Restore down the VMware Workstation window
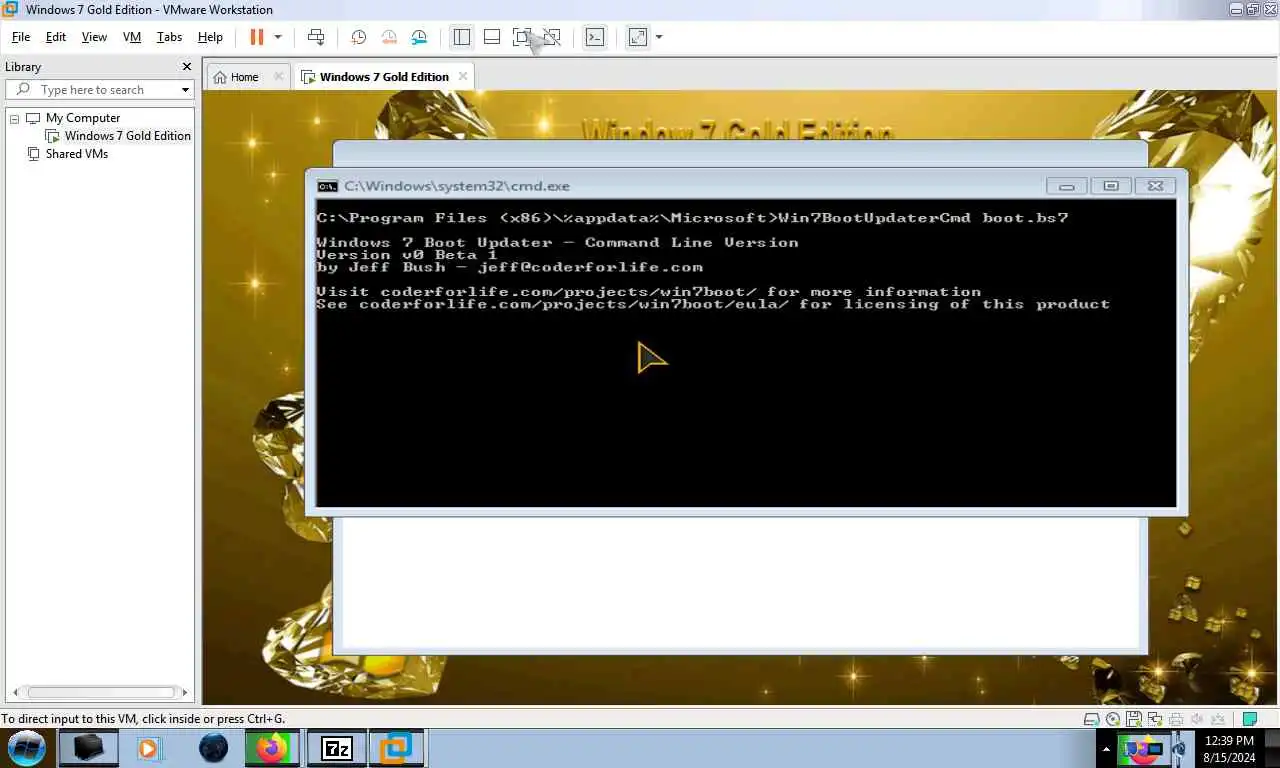1280x768 pixels. [x=1253, y=9]
